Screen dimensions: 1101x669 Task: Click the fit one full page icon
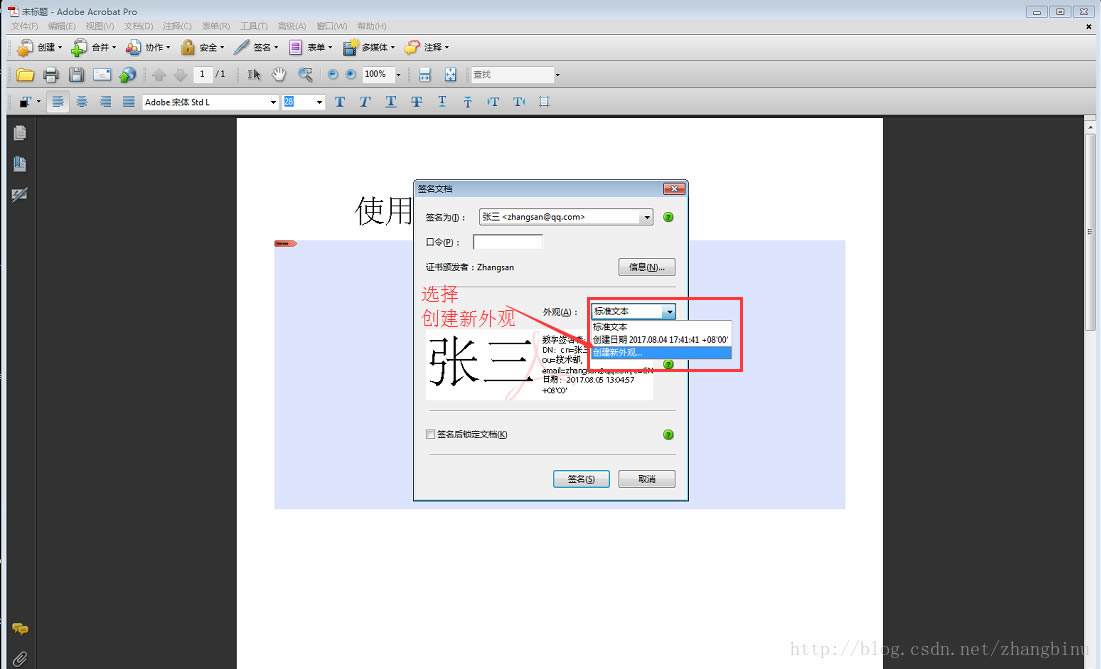pyautogui.click(x=450, y=74)
